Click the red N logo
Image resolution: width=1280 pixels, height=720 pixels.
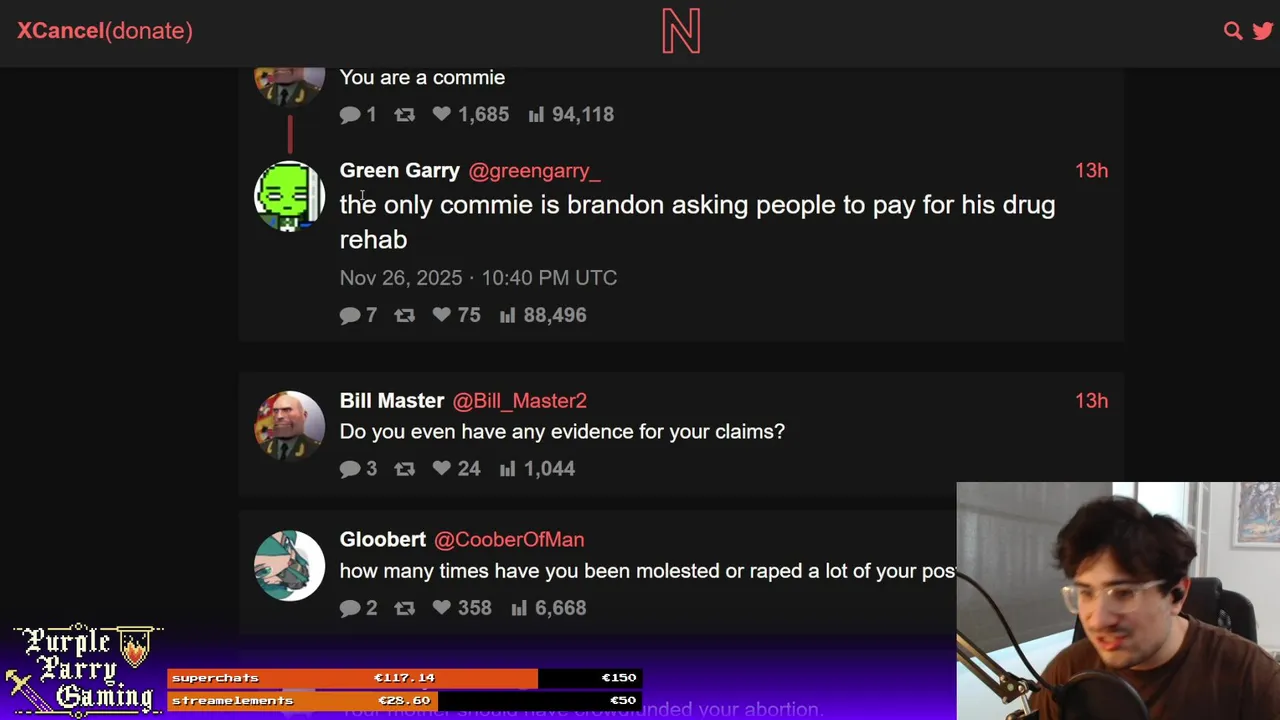[x=681, y=31]
